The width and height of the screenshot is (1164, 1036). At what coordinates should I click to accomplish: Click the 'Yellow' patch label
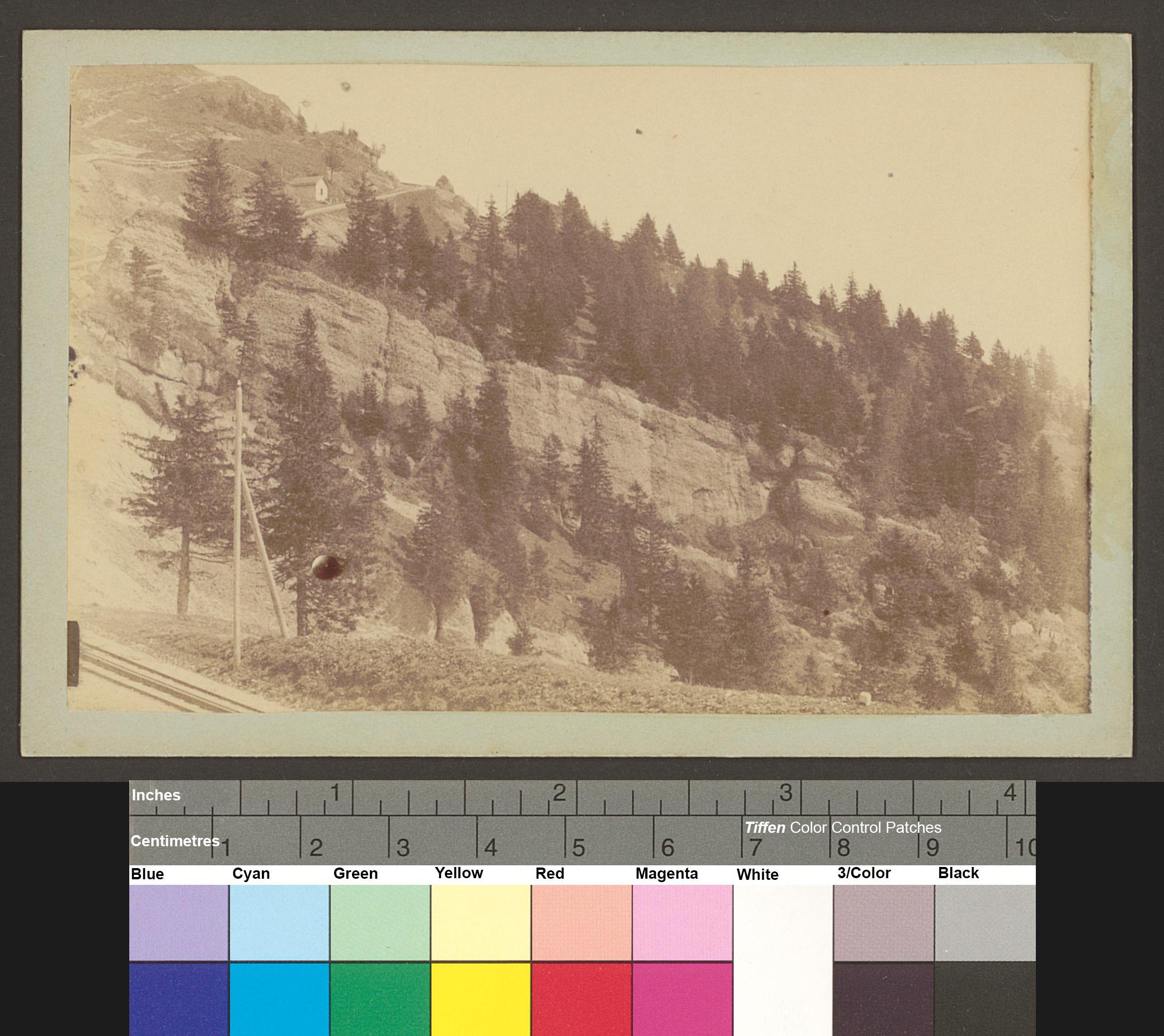coord(458,873)
